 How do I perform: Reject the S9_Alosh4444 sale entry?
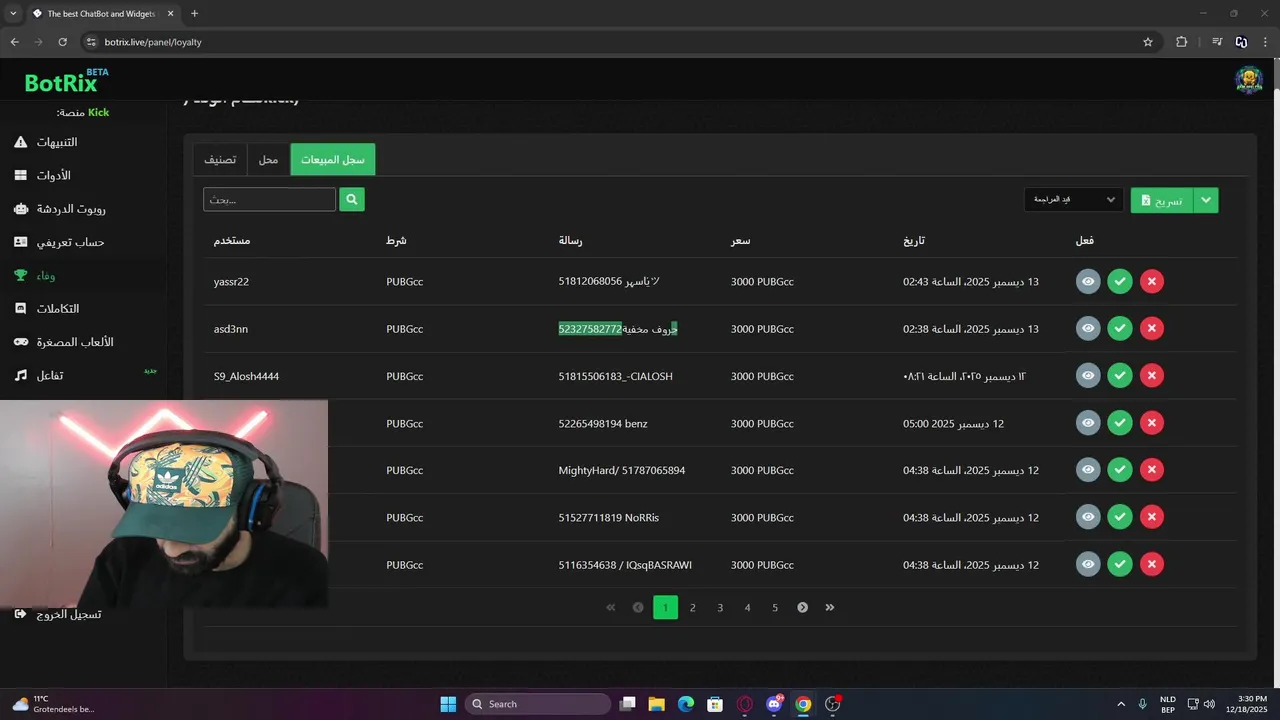(1152, 376)
